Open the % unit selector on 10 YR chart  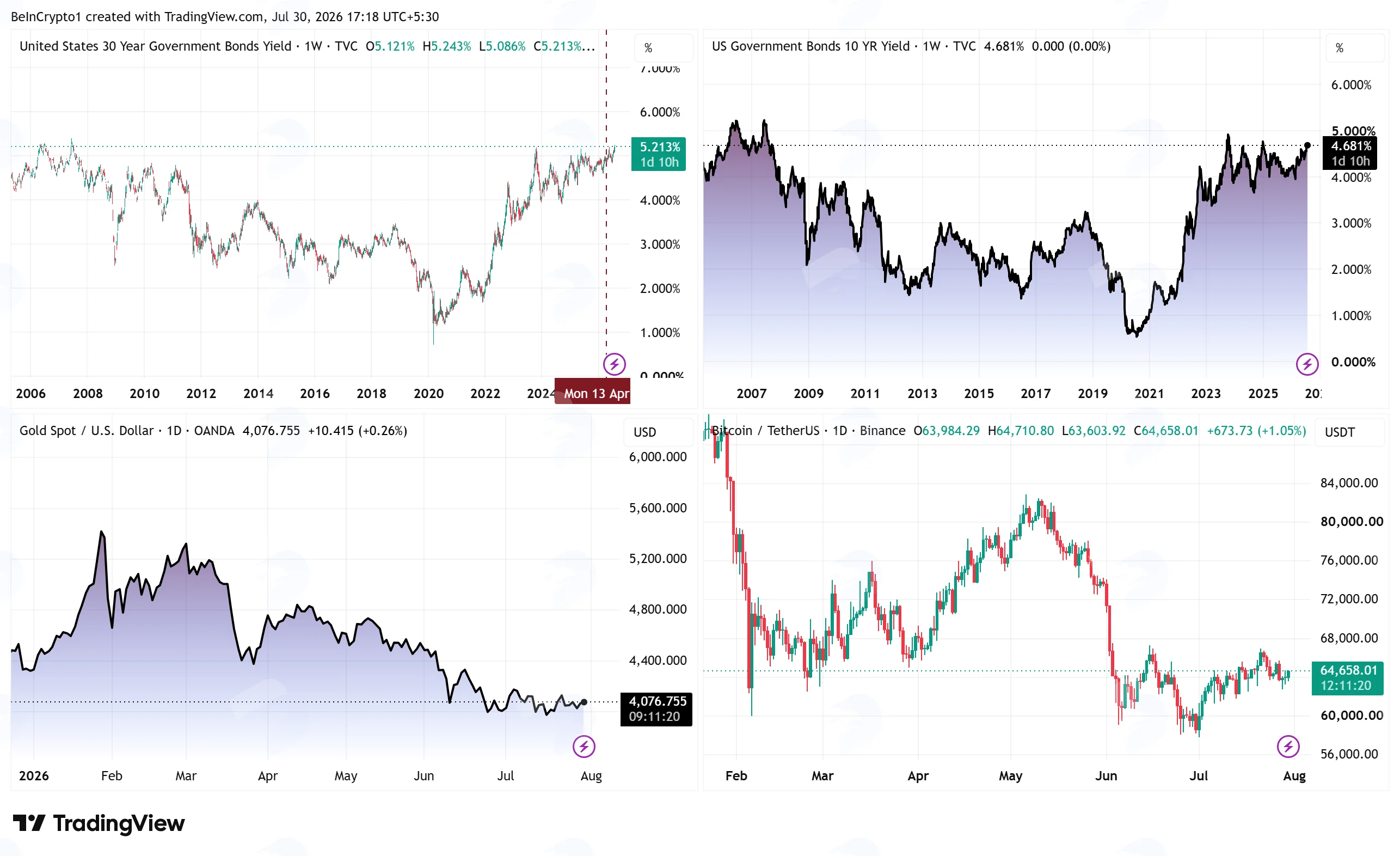[1354, 48]
